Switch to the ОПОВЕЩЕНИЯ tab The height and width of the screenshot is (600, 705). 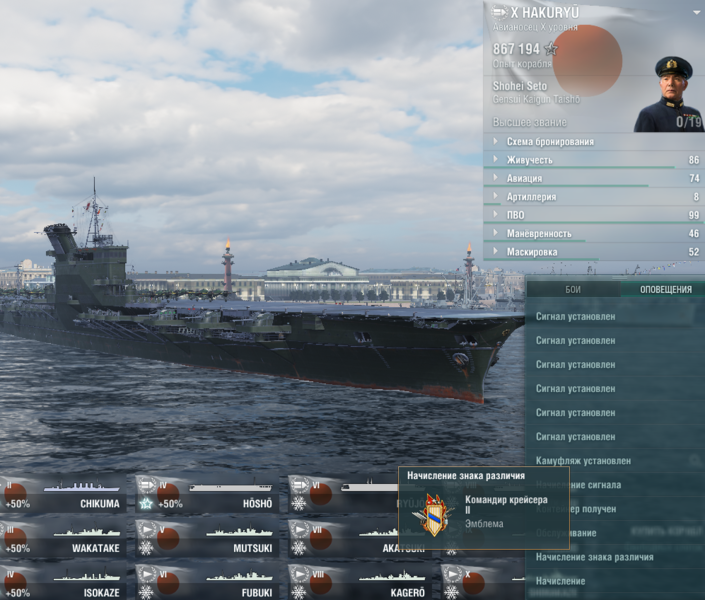(664, 289)
